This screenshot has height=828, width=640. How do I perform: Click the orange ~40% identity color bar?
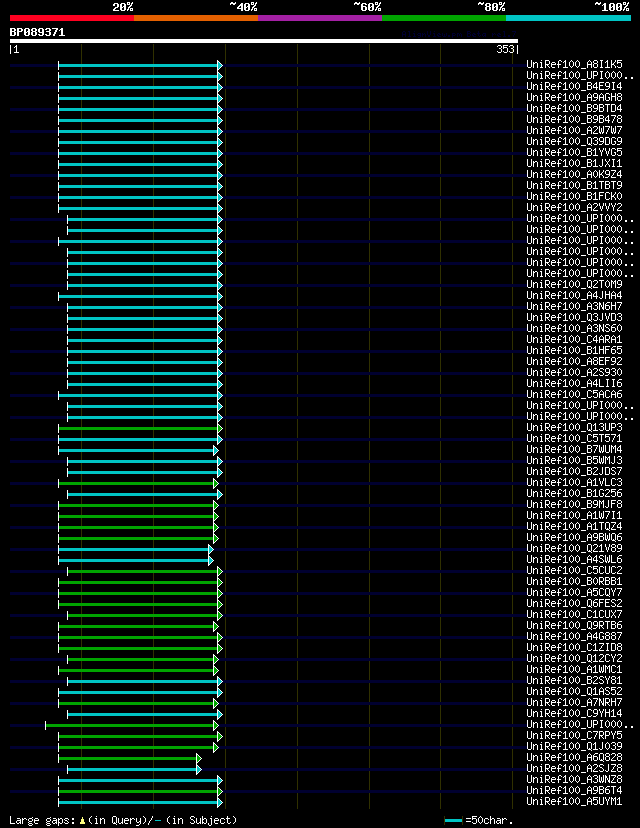click(x=196, y=18)
